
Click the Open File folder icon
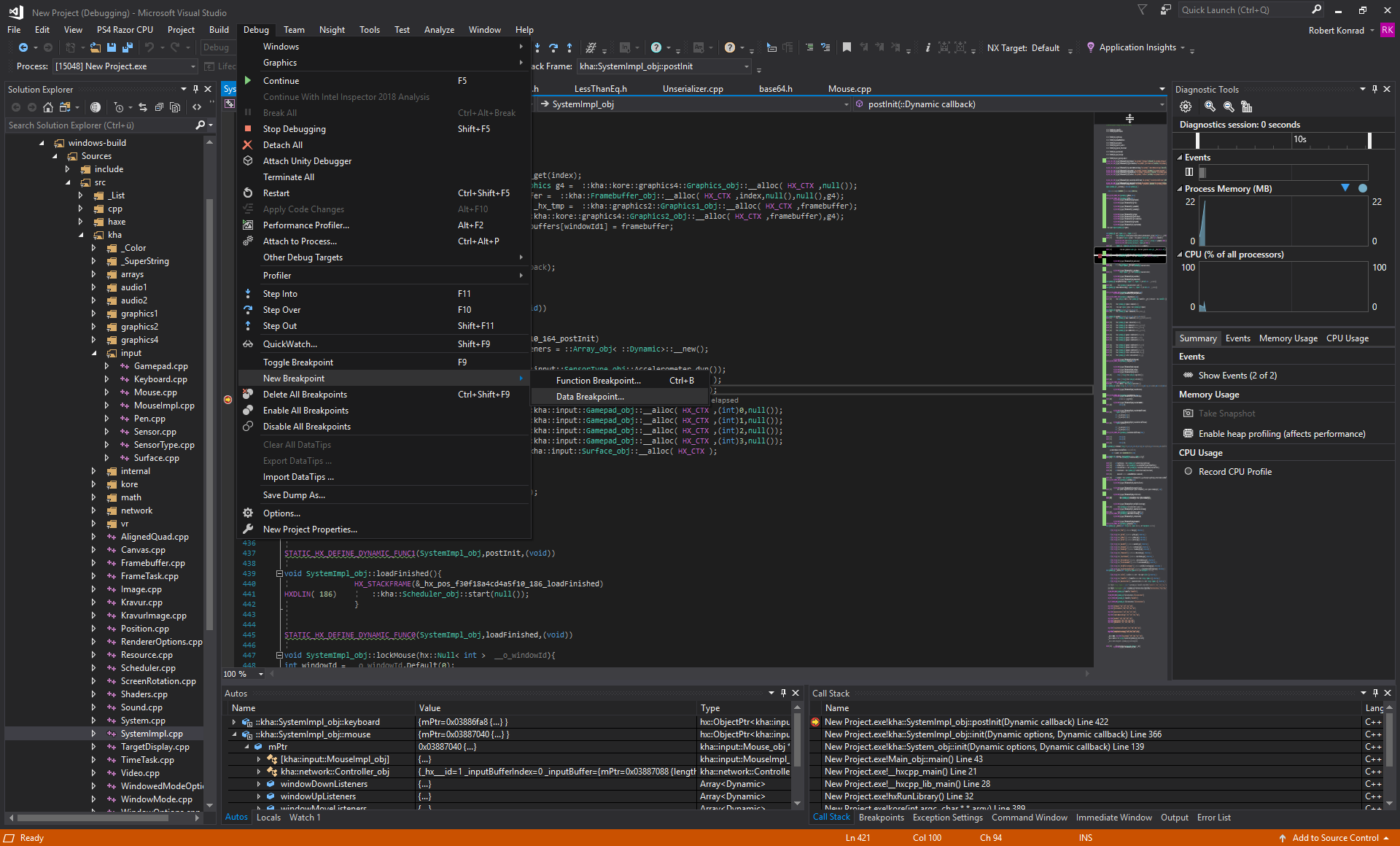click(x=96, y=47)
